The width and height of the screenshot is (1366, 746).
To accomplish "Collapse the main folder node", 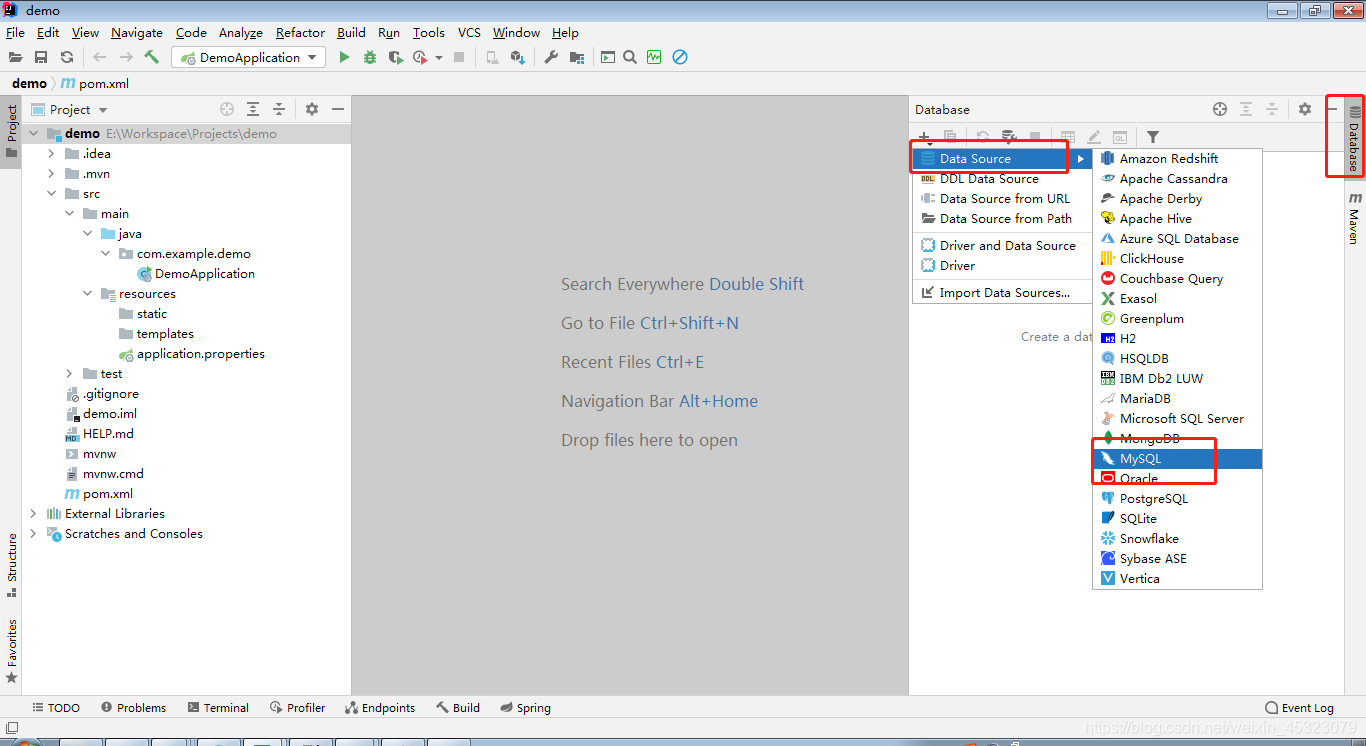I will 69,213.
